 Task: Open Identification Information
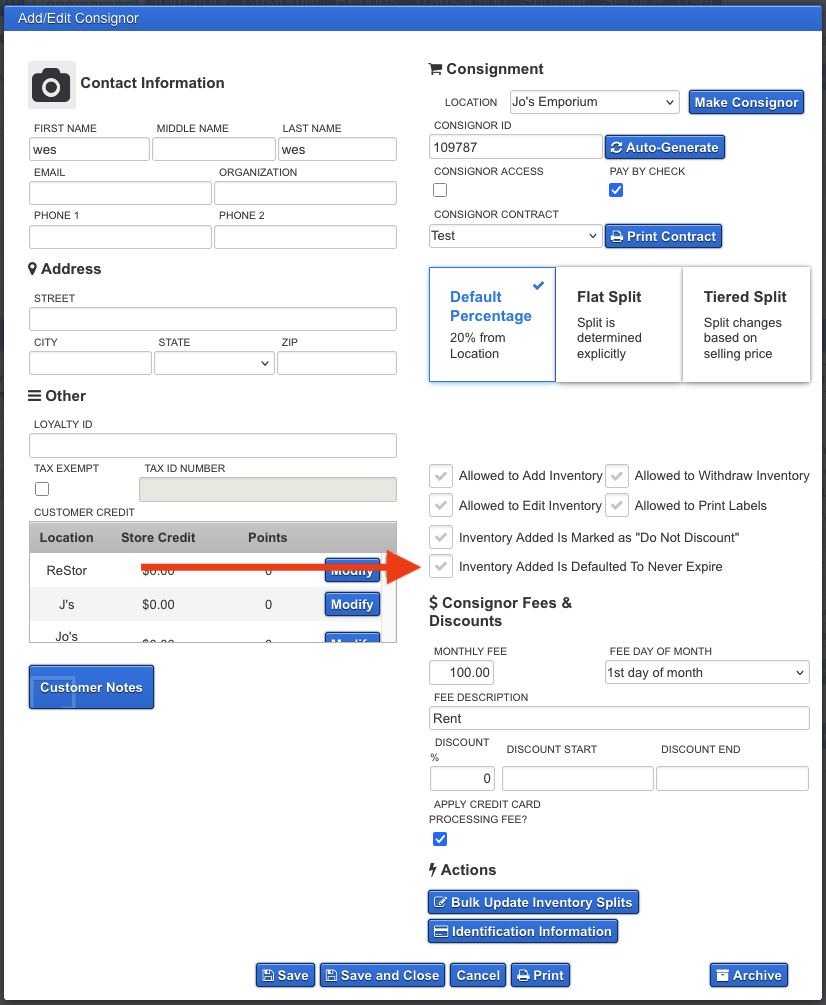pos(522,931)
